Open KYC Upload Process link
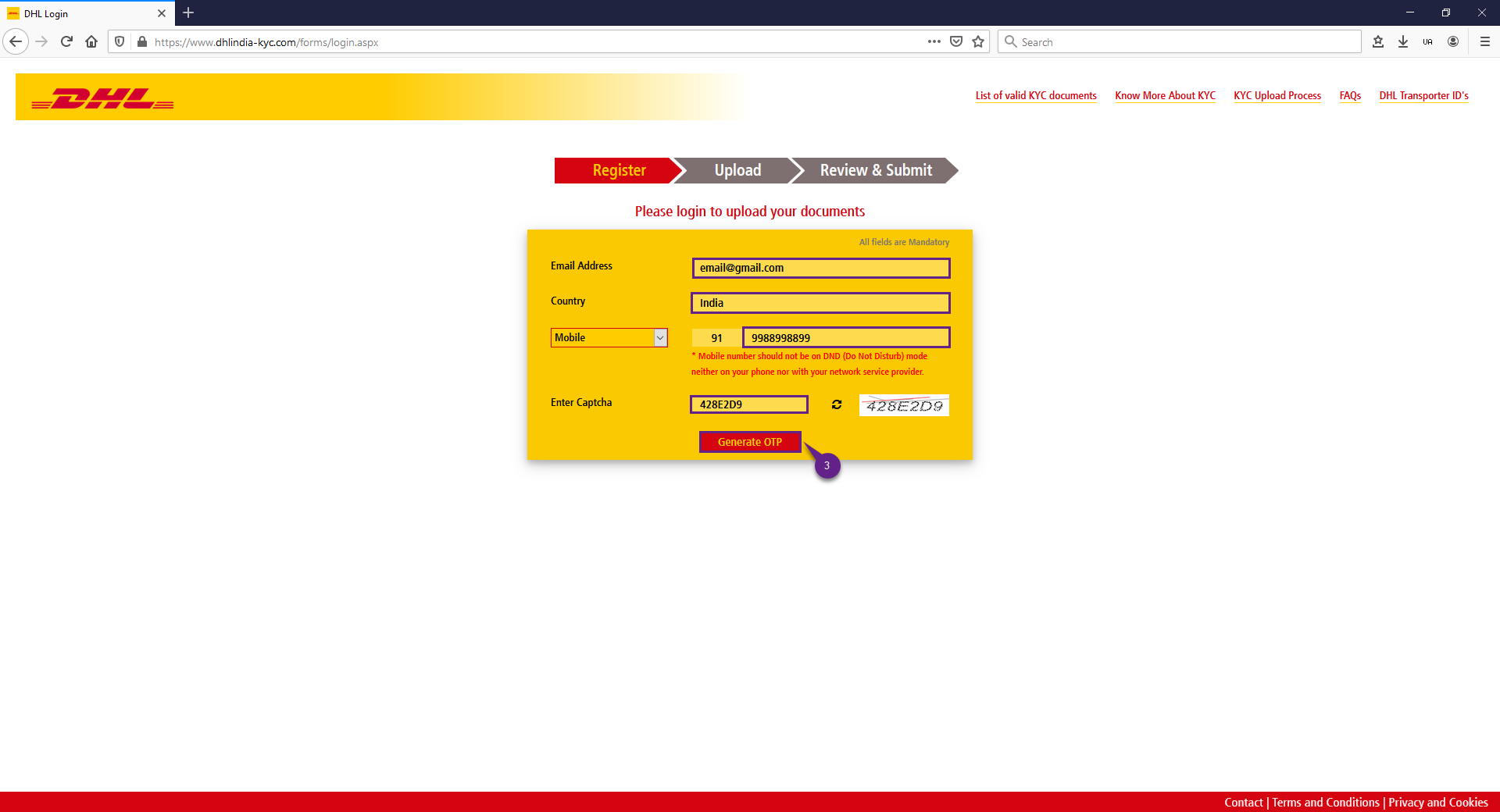This screenshot has width=1500, height=812. point(1277,95)
